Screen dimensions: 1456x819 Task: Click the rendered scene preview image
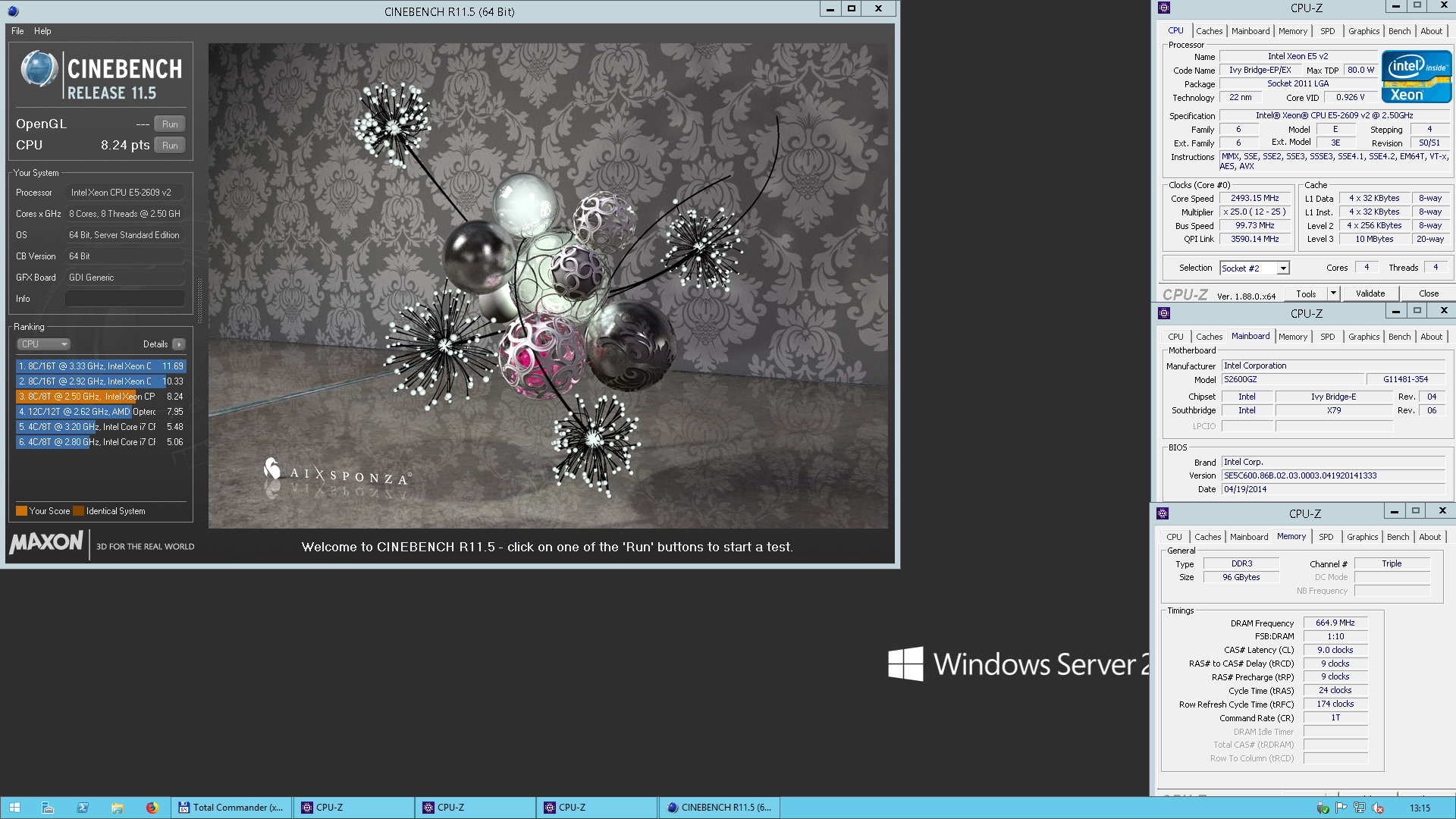click(548, 286)
